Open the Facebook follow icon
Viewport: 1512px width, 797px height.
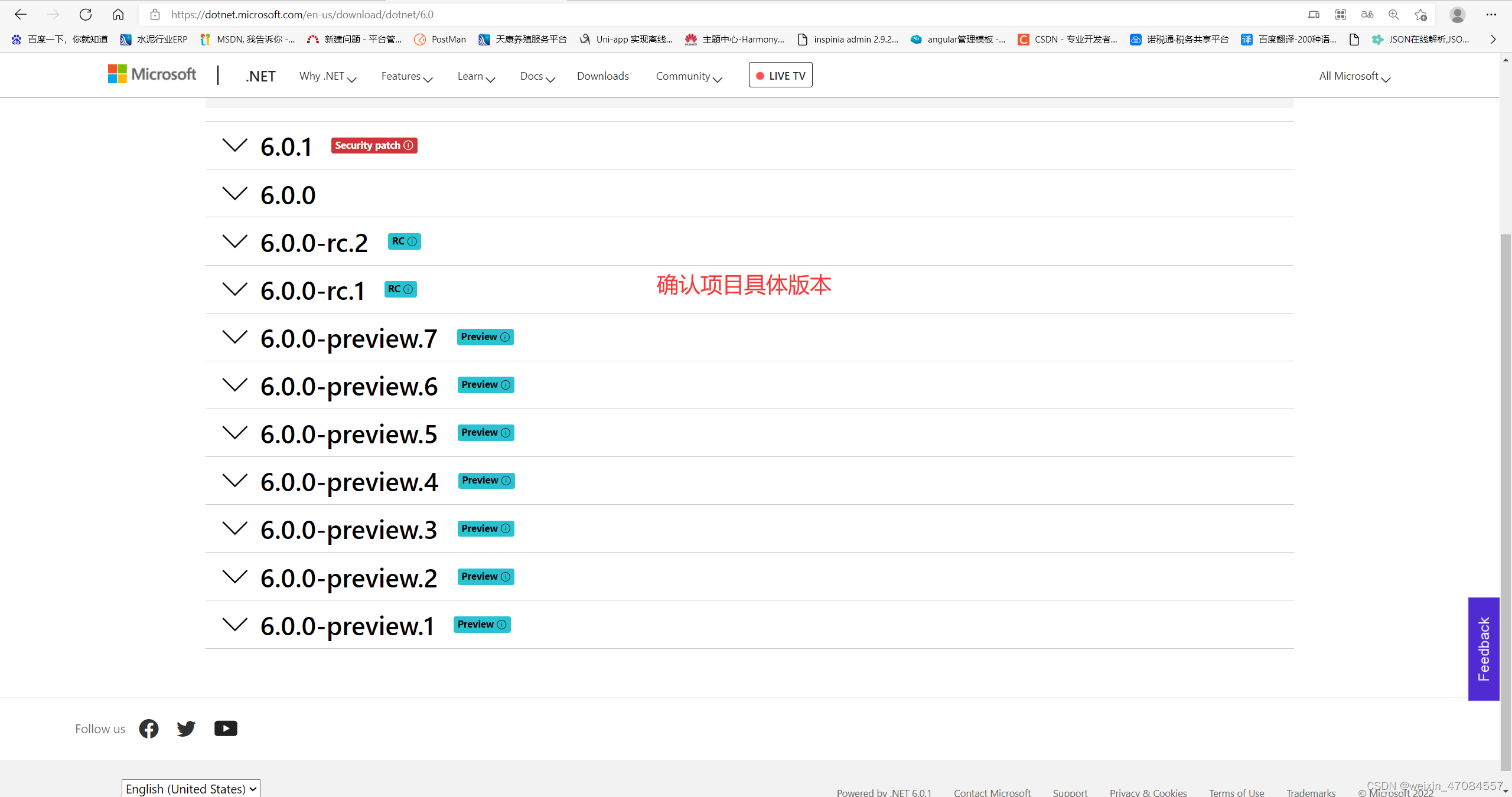(148, 729)
